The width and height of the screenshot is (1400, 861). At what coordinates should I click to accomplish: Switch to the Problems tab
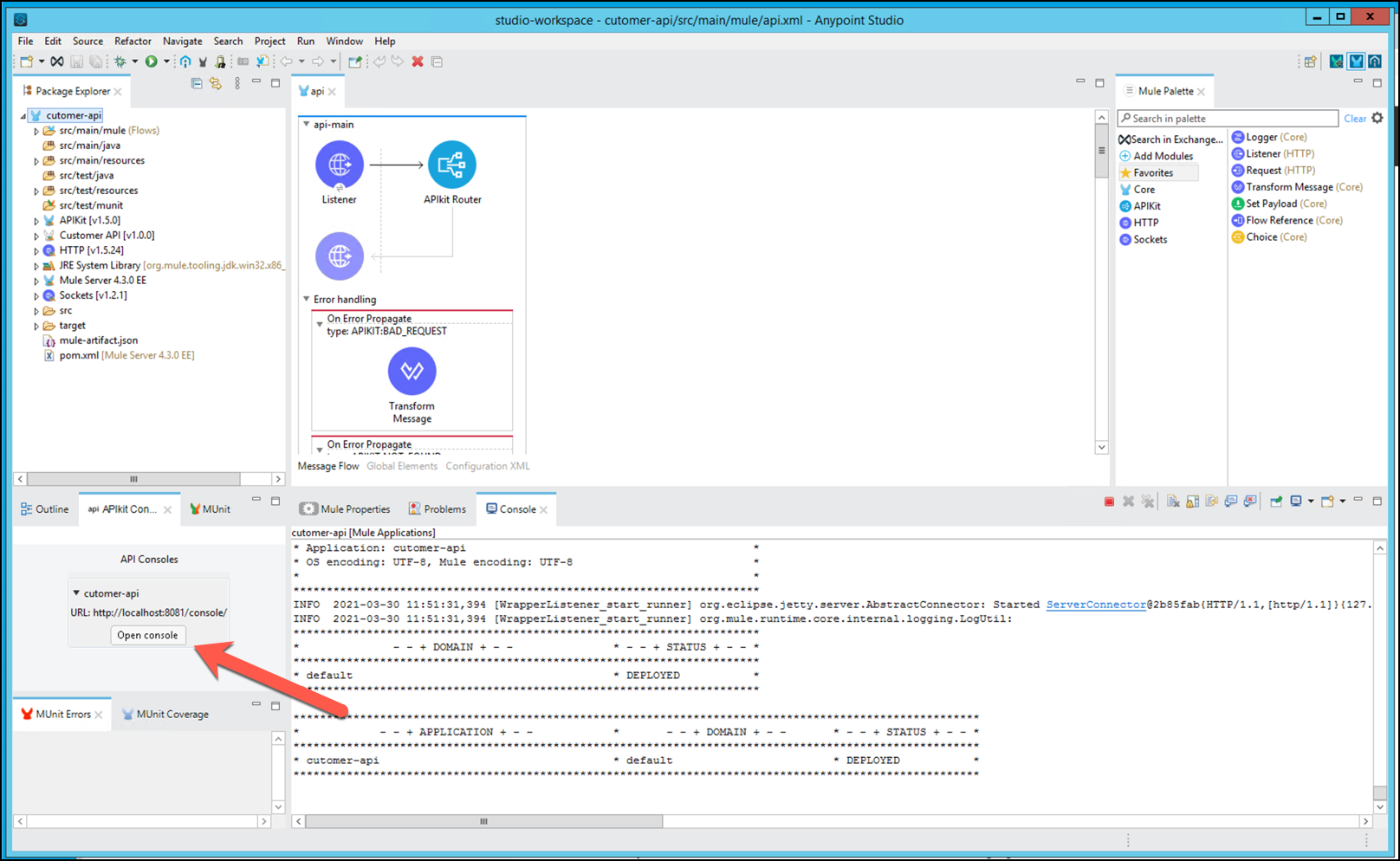click(x=437, y=509)
